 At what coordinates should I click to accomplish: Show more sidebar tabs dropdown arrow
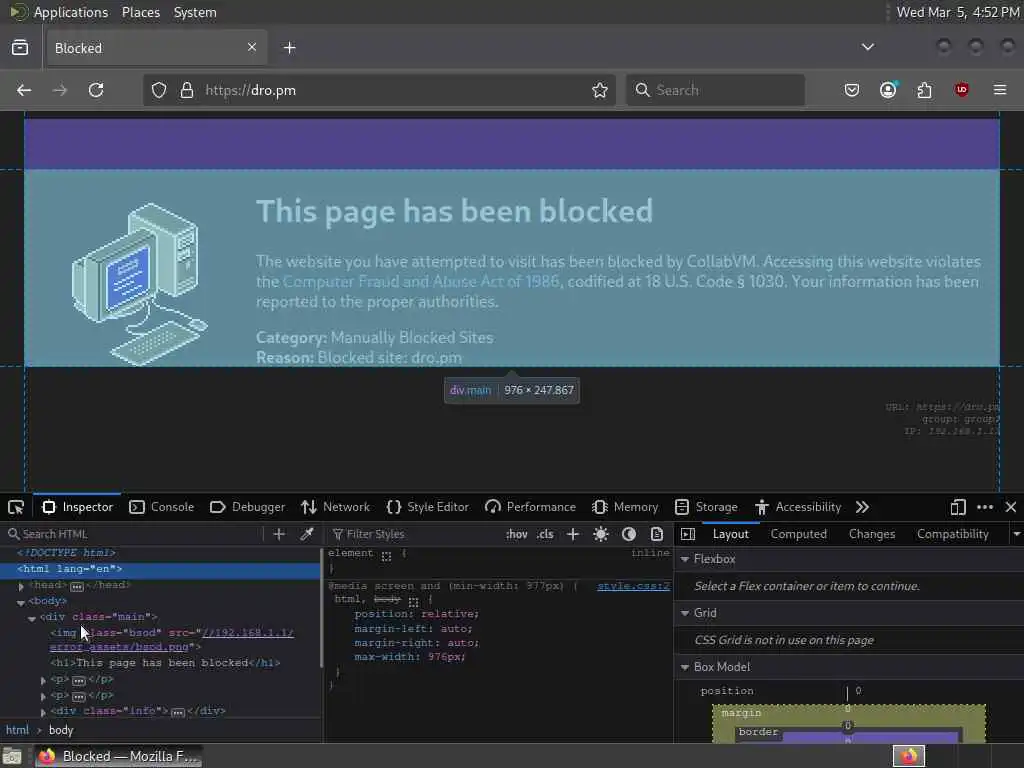click(x=1016, y=534)
